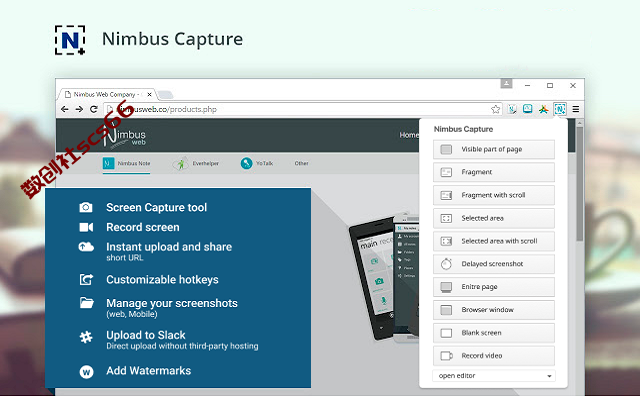Click 'Manage your screenshots' text
640x400 pixels.
pos(172,303)
